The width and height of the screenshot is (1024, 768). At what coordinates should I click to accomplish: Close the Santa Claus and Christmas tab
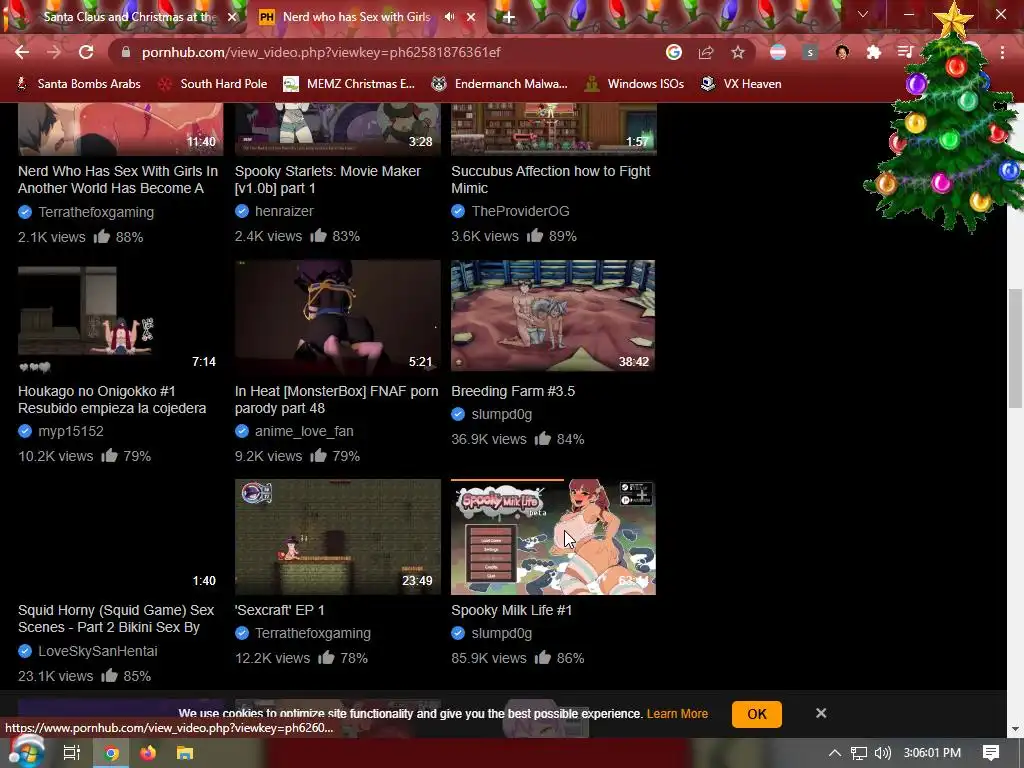(232, 17)
